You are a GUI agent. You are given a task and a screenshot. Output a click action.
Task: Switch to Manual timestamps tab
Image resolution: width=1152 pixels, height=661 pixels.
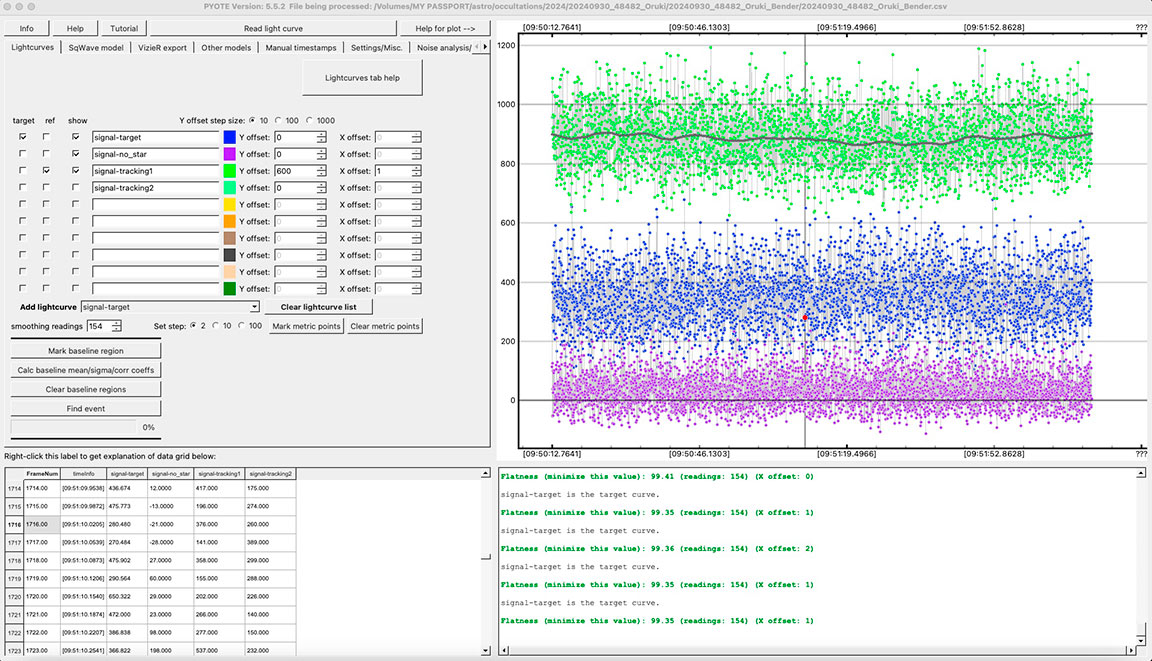pos(300,48)
